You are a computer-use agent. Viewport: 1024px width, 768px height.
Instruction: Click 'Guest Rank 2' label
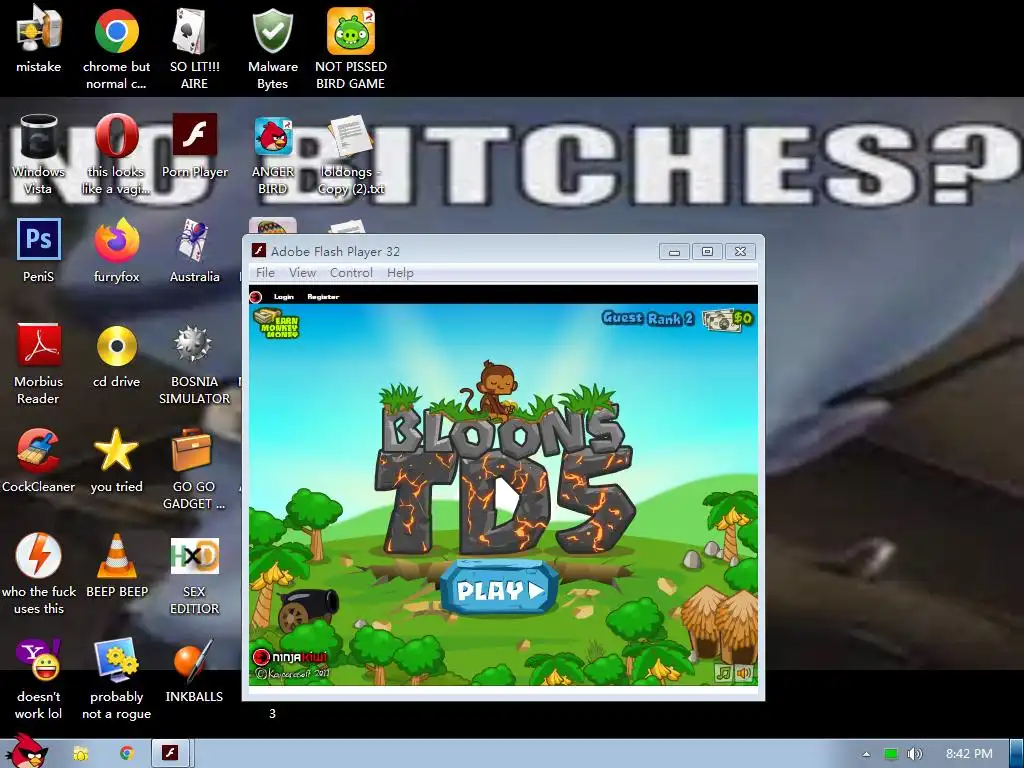(x=647, y=318)
